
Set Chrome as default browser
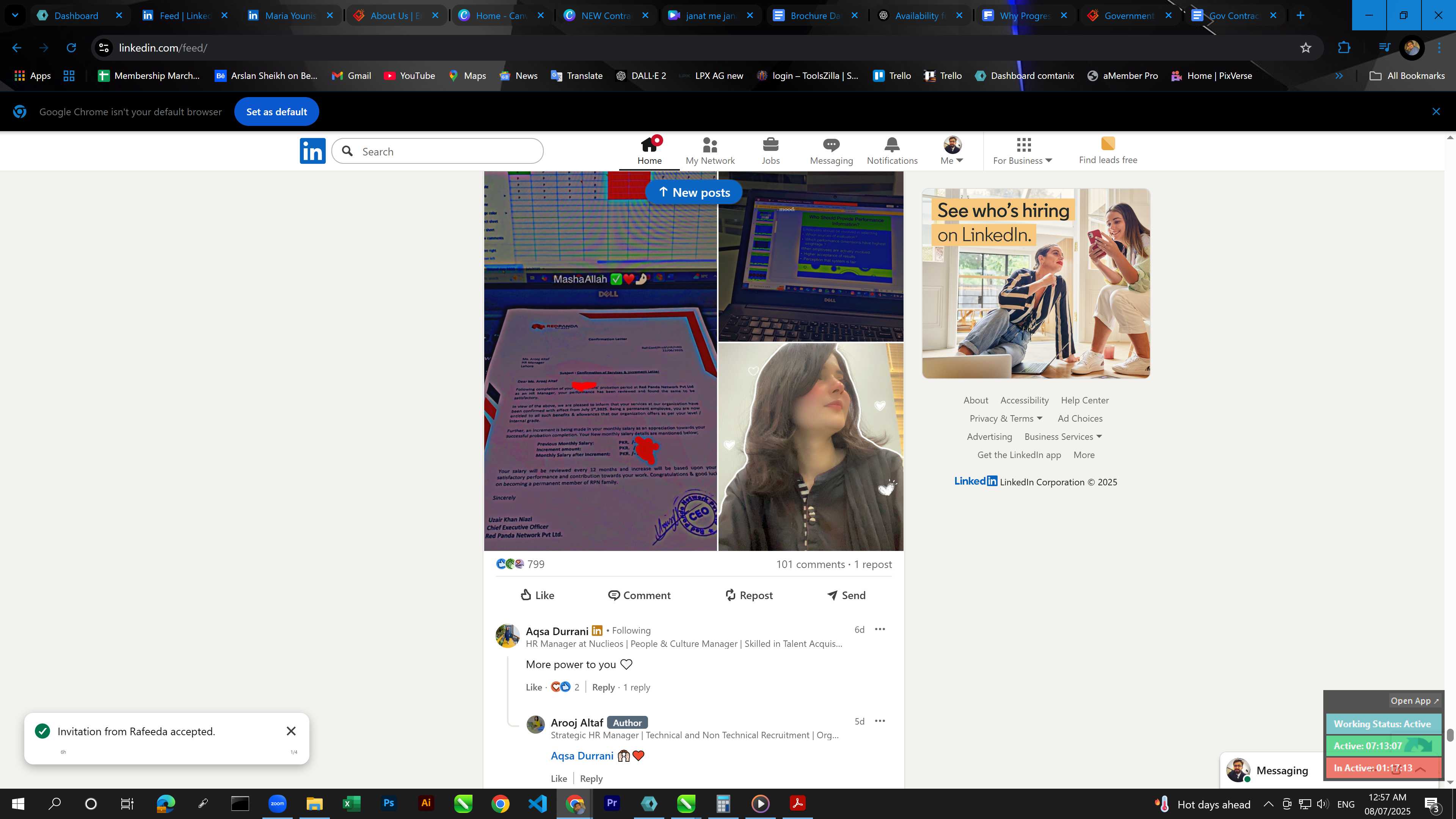(276, 112)
